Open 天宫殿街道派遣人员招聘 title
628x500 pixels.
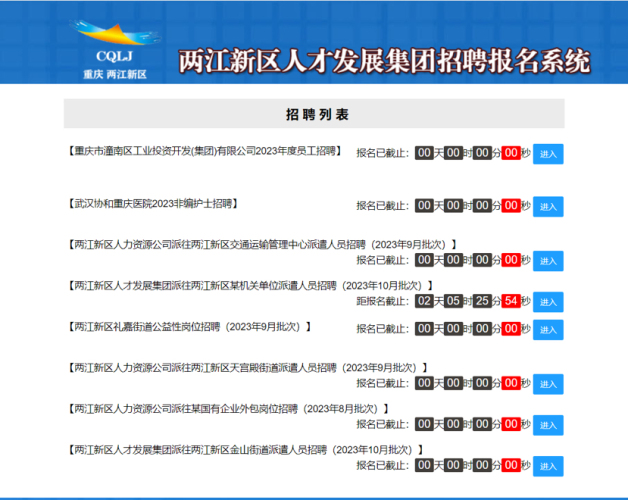[x=248, y=368]
